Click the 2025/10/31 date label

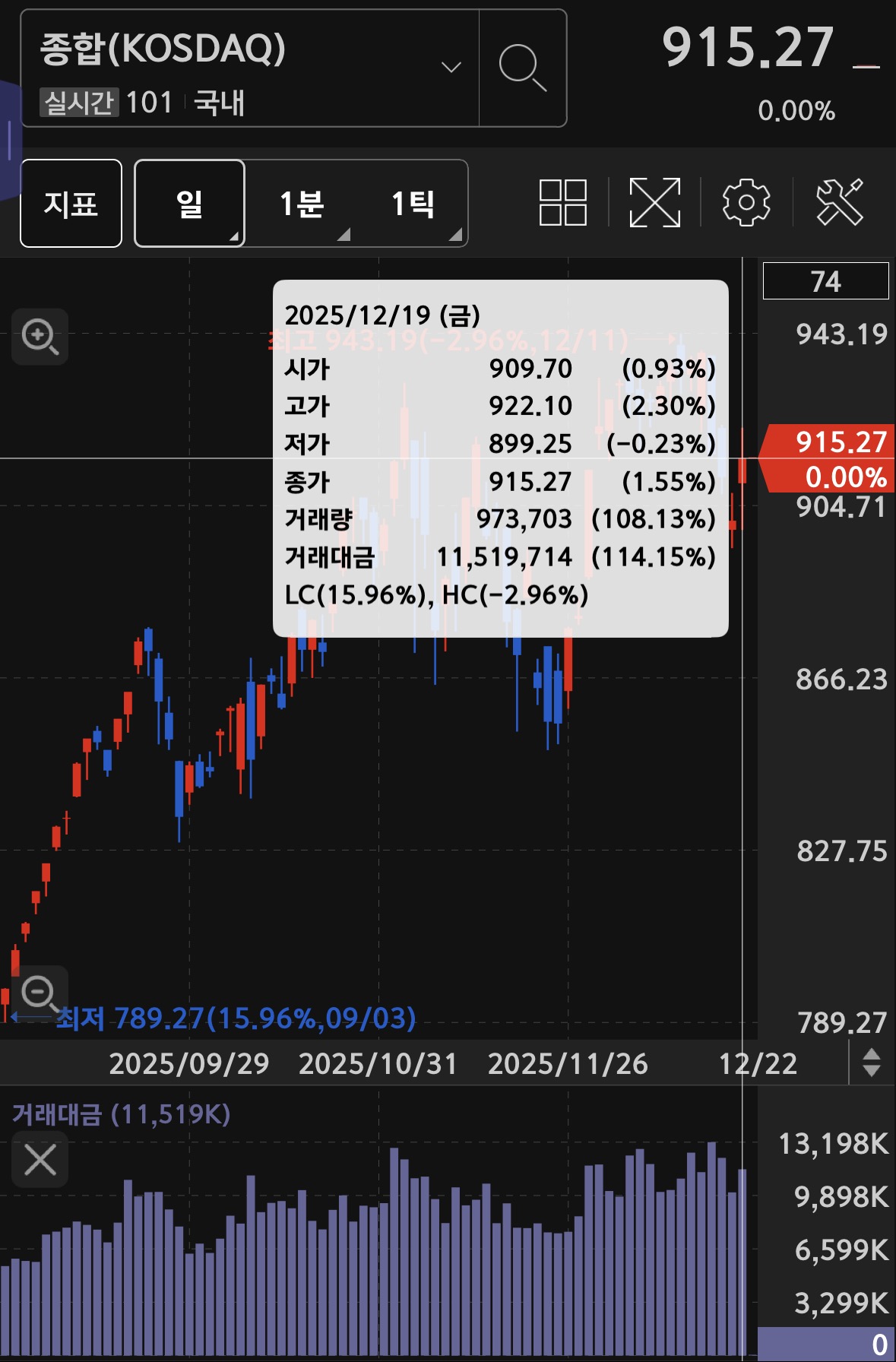click(x=378, y=1063)
